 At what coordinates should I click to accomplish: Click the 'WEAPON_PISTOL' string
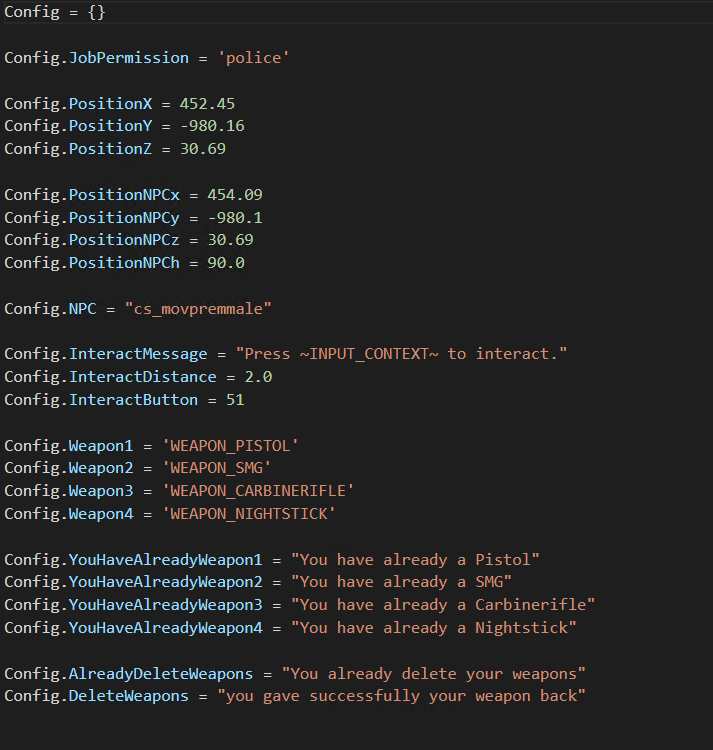pos(231,446)
